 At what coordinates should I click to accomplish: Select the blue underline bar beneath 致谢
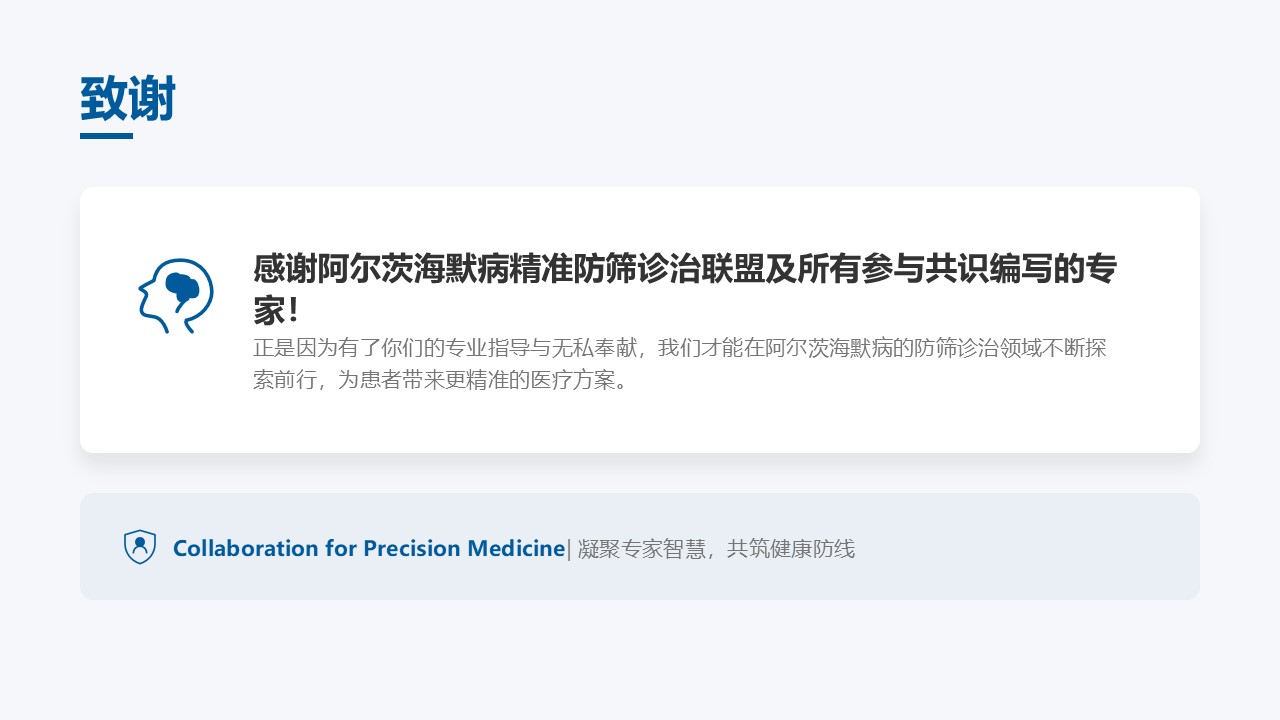(x=106, y=136)
